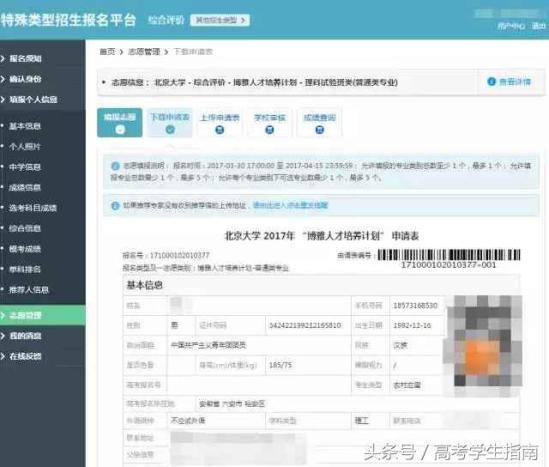Click the info icon in the recommender notice
This screenshot has width=549, height=467.
click(115, 205)
